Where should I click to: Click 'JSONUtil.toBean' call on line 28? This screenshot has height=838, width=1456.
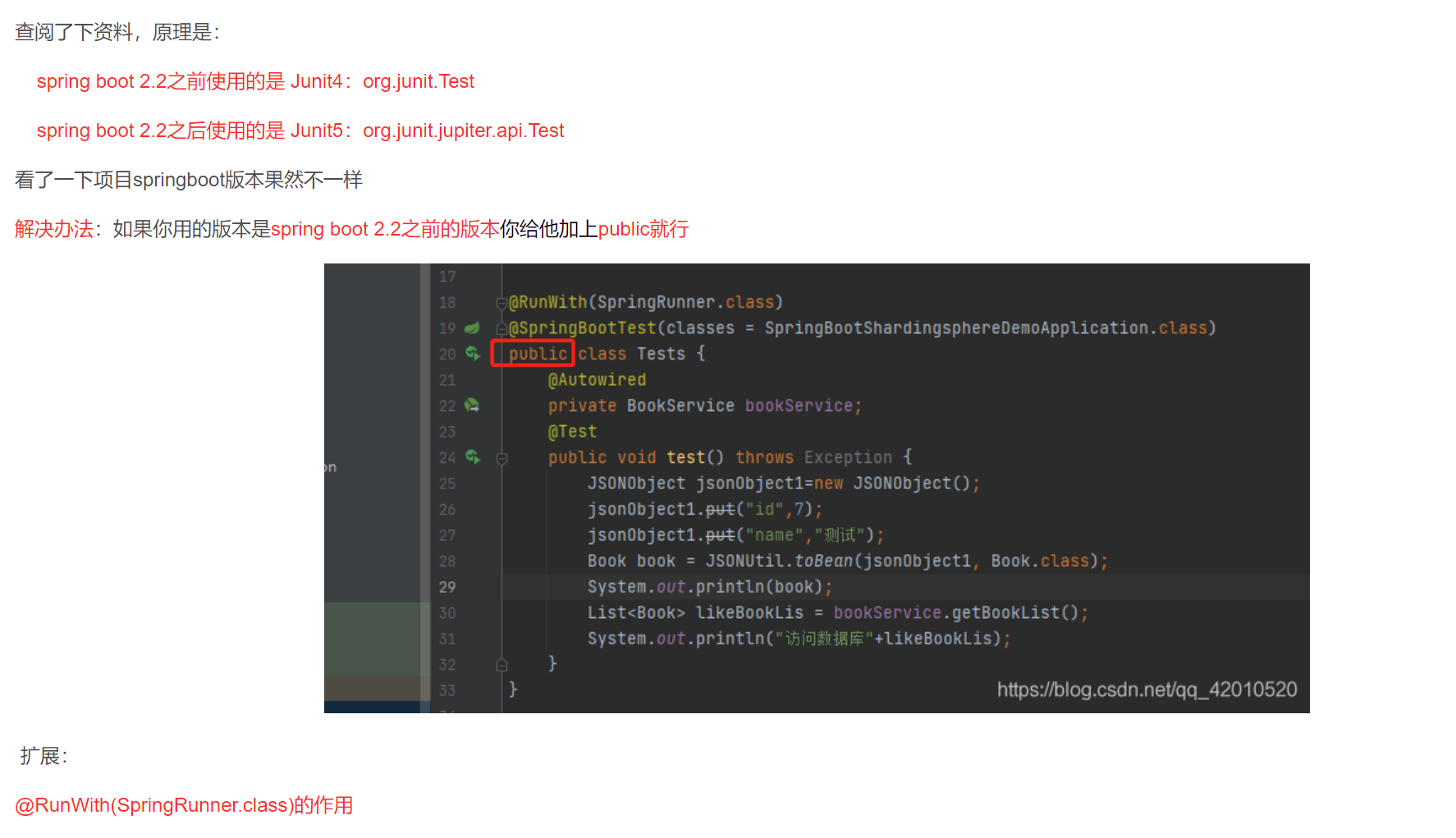pyautogui.click(x=780, y=561)
